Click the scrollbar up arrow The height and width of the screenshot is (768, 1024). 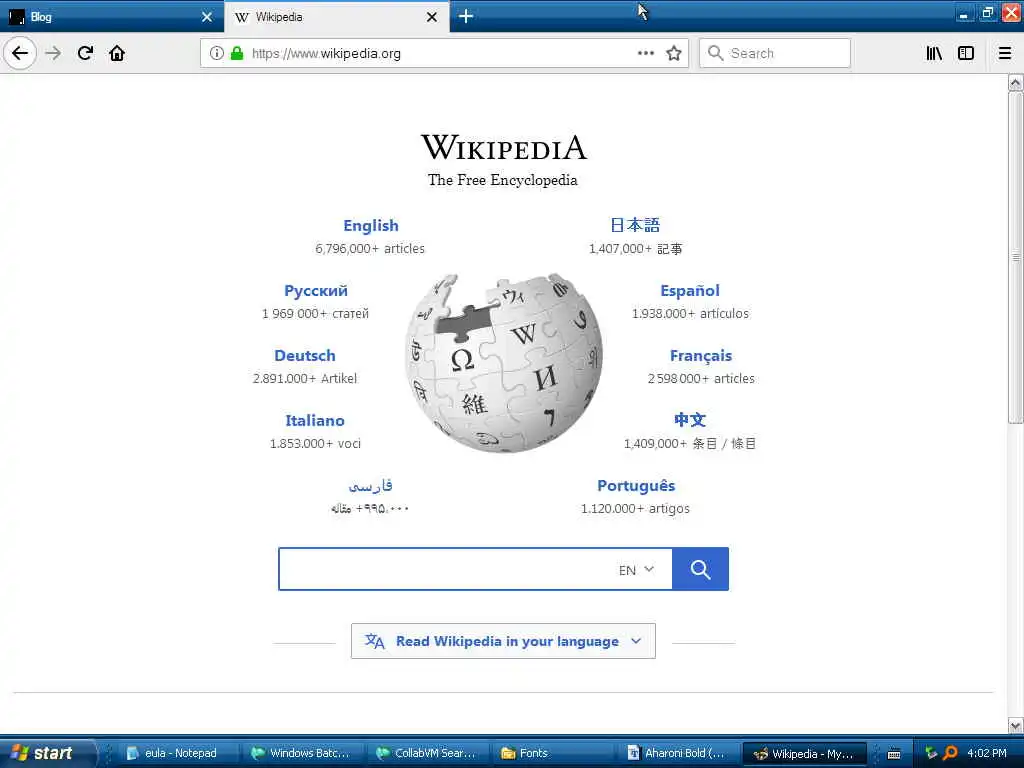pyautogui.click(x=1016, y=82)
